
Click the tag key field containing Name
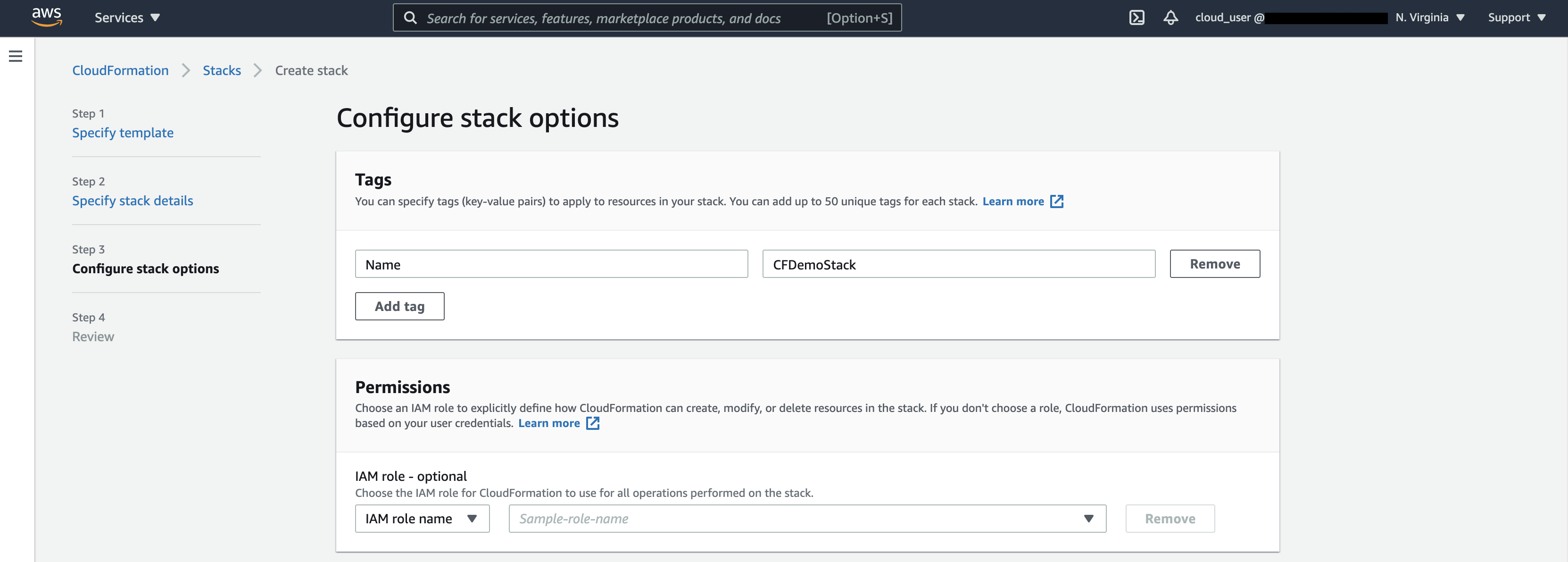(551, 264)
